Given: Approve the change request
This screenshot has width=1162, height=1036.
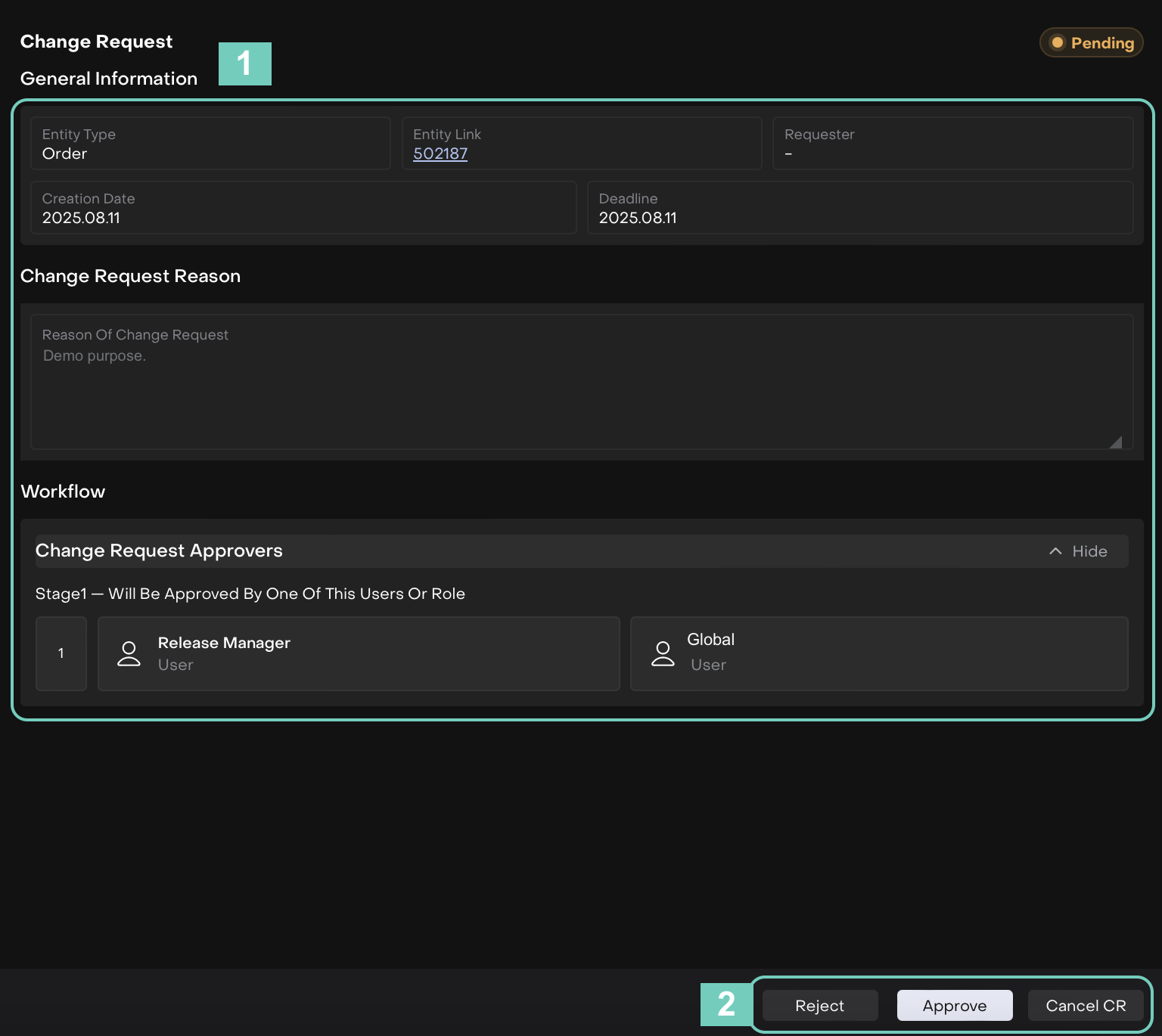Looking at the screenshot, I should click(x=954, y=1005).
